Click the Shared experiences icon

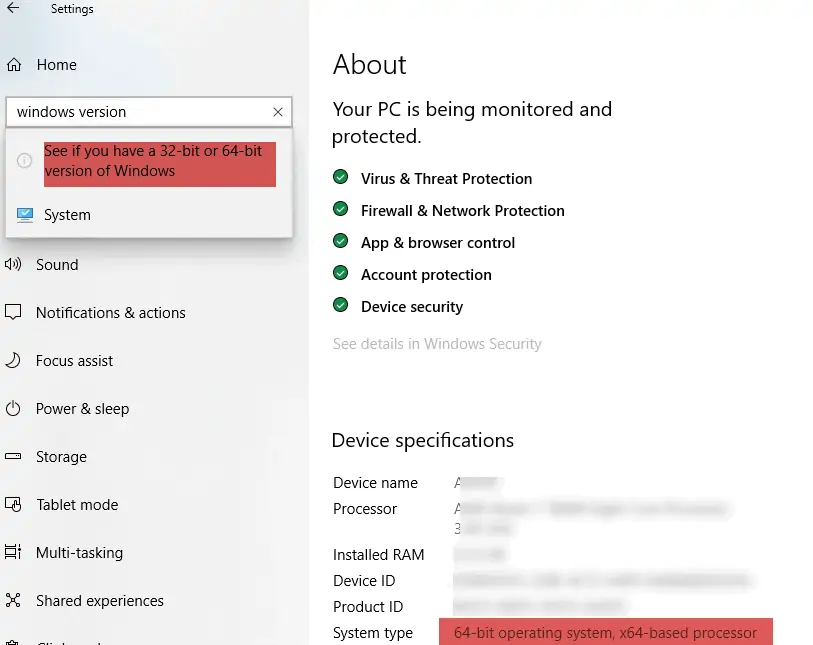click(13, 601)
